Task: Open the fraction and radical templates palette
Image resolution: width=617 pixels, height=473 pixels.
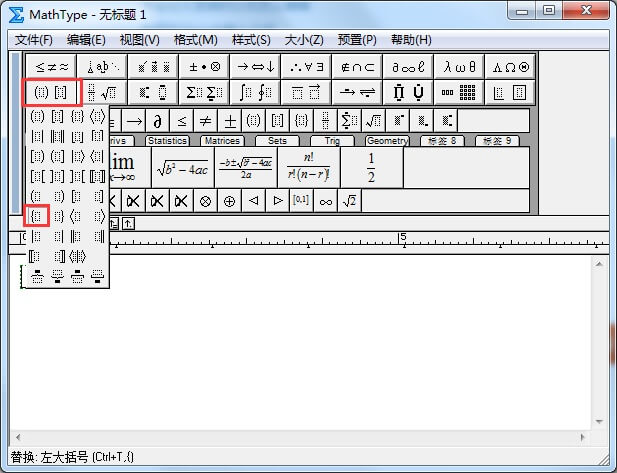Action: [103, 92]
